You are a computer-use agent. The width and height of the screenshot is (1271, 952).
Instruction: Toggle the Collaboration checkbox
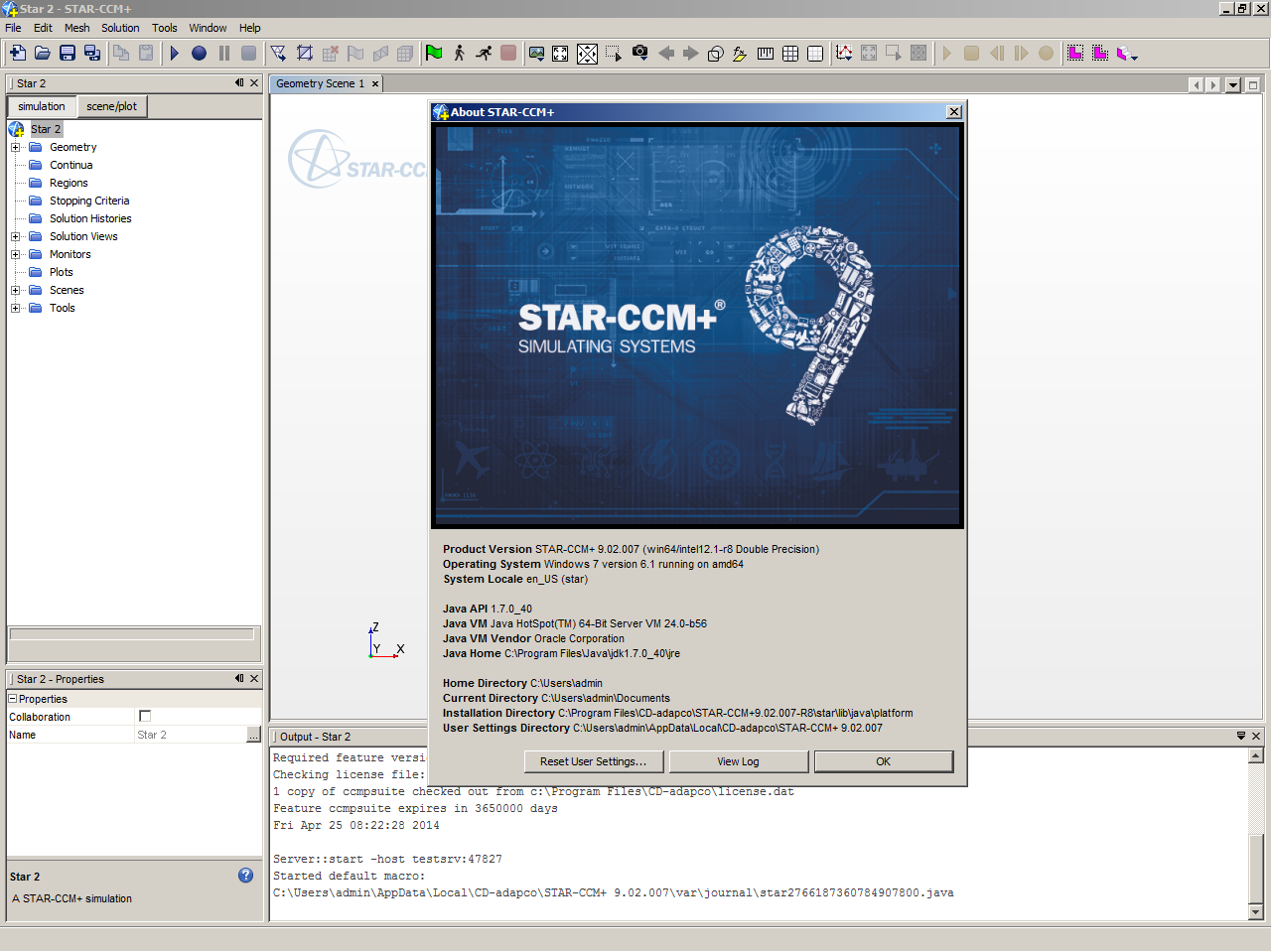[145, 716]
